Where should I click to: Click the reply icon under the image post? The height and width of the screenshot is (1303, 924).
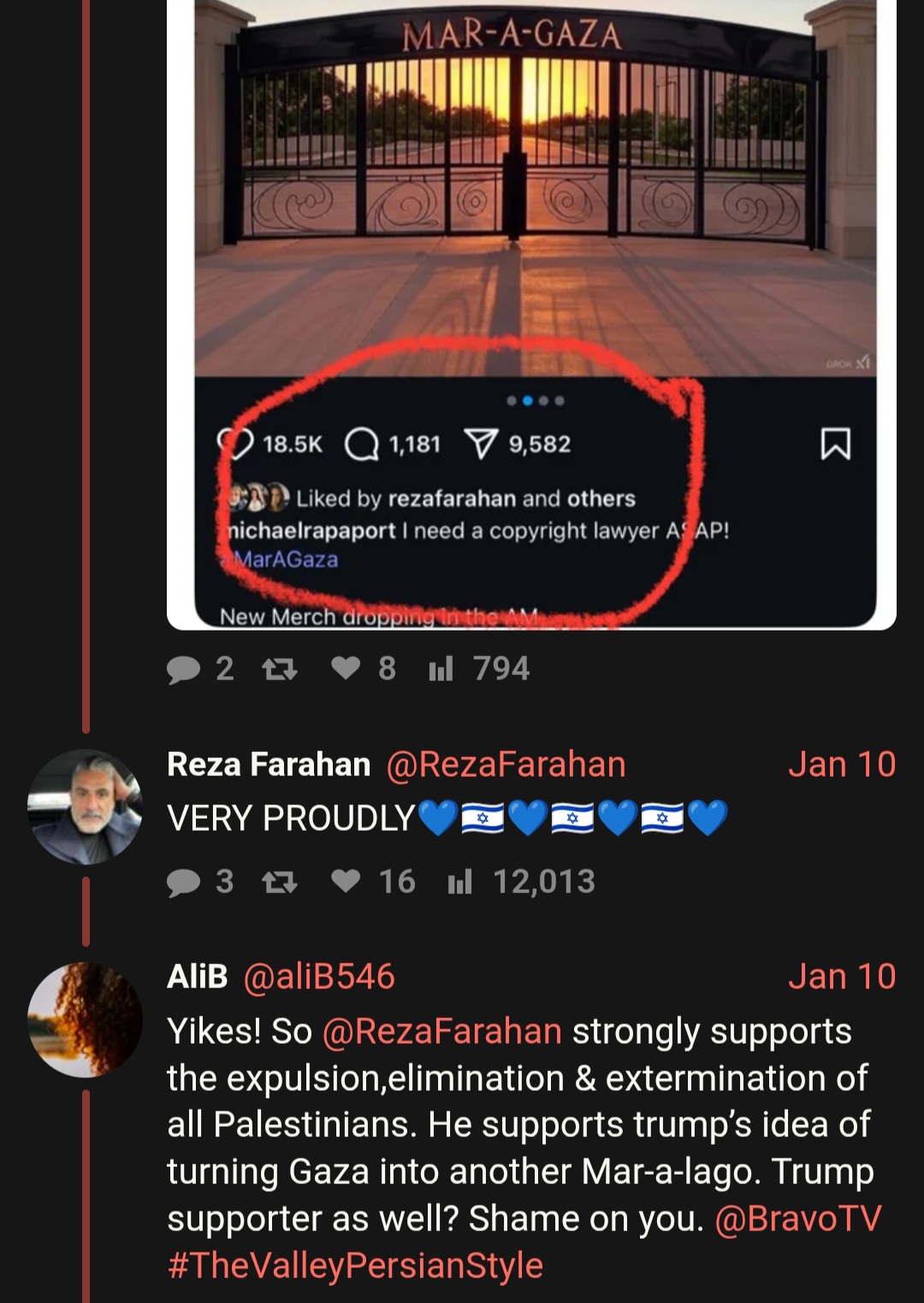[183, 669]
